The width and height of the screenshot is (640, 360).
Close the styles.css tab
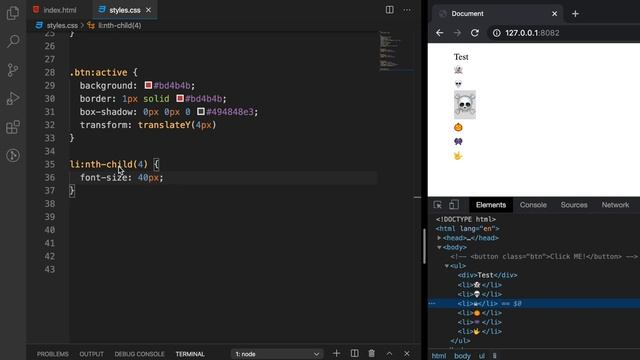pos(149,10)
